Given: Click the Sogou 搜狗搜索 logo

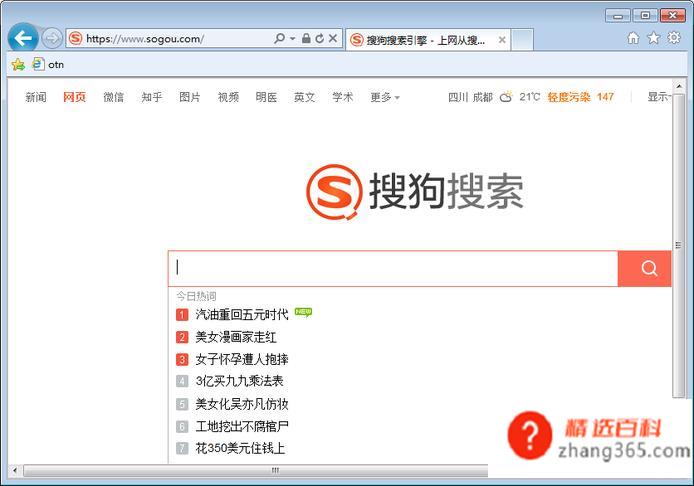Looking at the screenshot, I should pos(415,191).
